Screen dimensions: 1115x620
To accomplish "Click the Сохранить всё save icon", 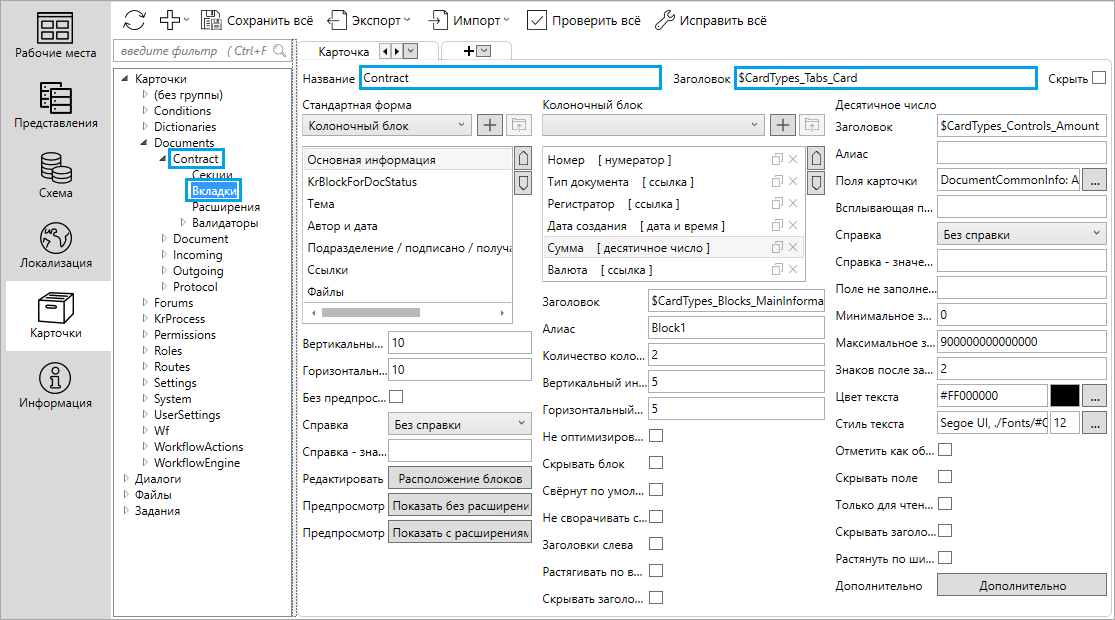I will coord(211,20).
